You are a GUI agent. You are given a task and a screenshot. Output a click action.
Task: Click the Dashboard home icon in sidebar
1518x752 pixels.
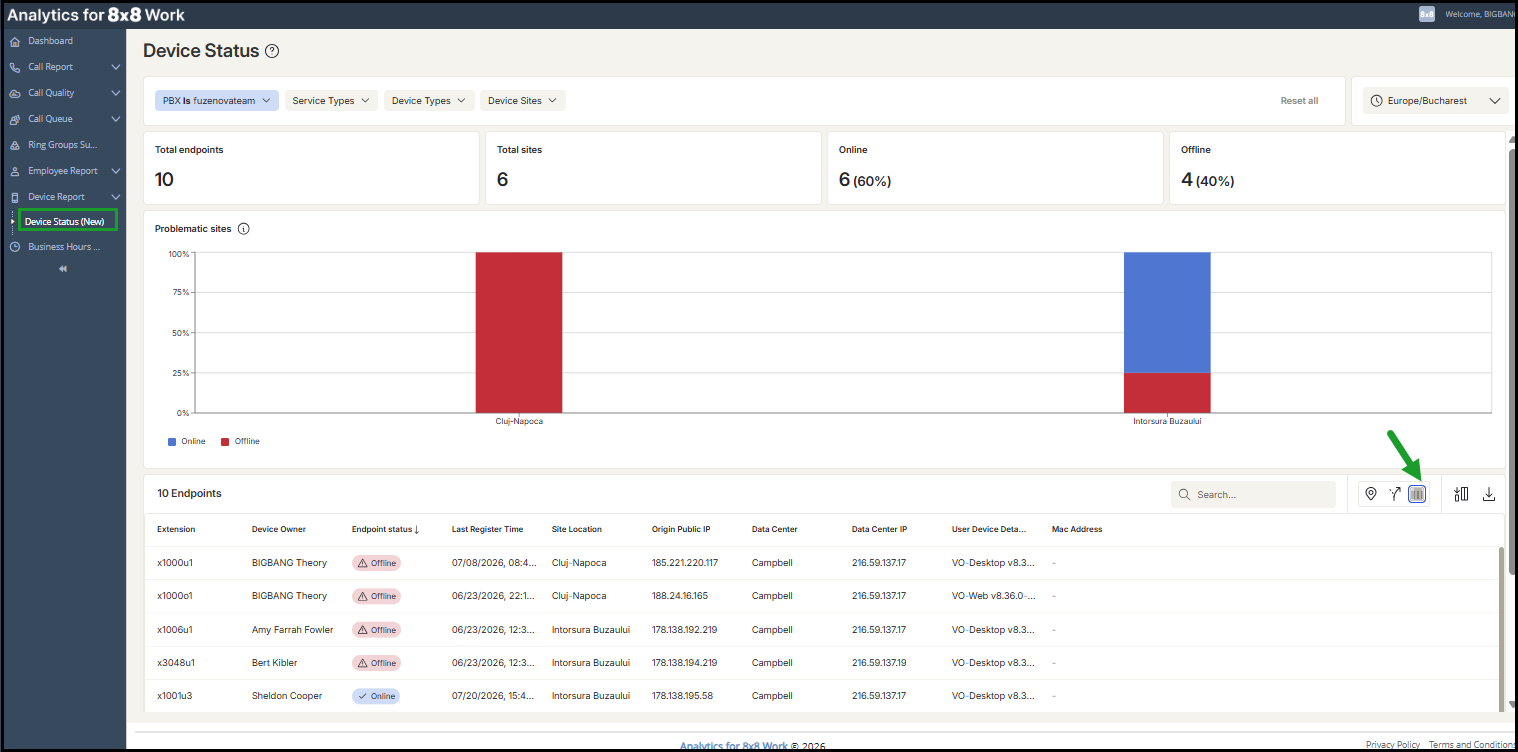pos(15,42)
